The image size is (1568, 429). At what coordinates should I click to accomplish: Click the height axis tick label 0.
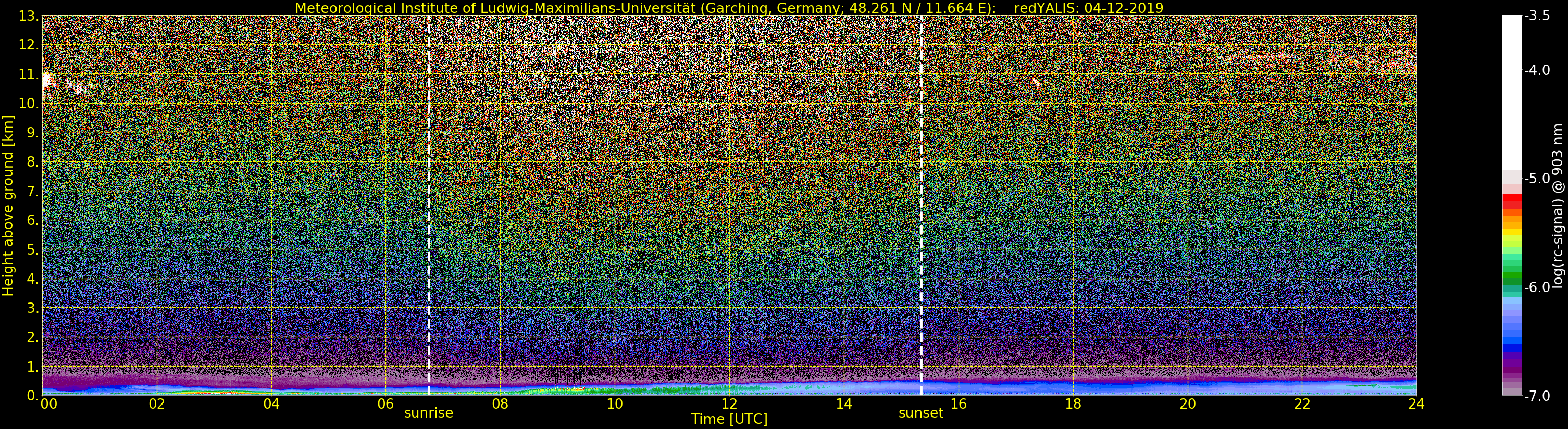pos(32,396)
